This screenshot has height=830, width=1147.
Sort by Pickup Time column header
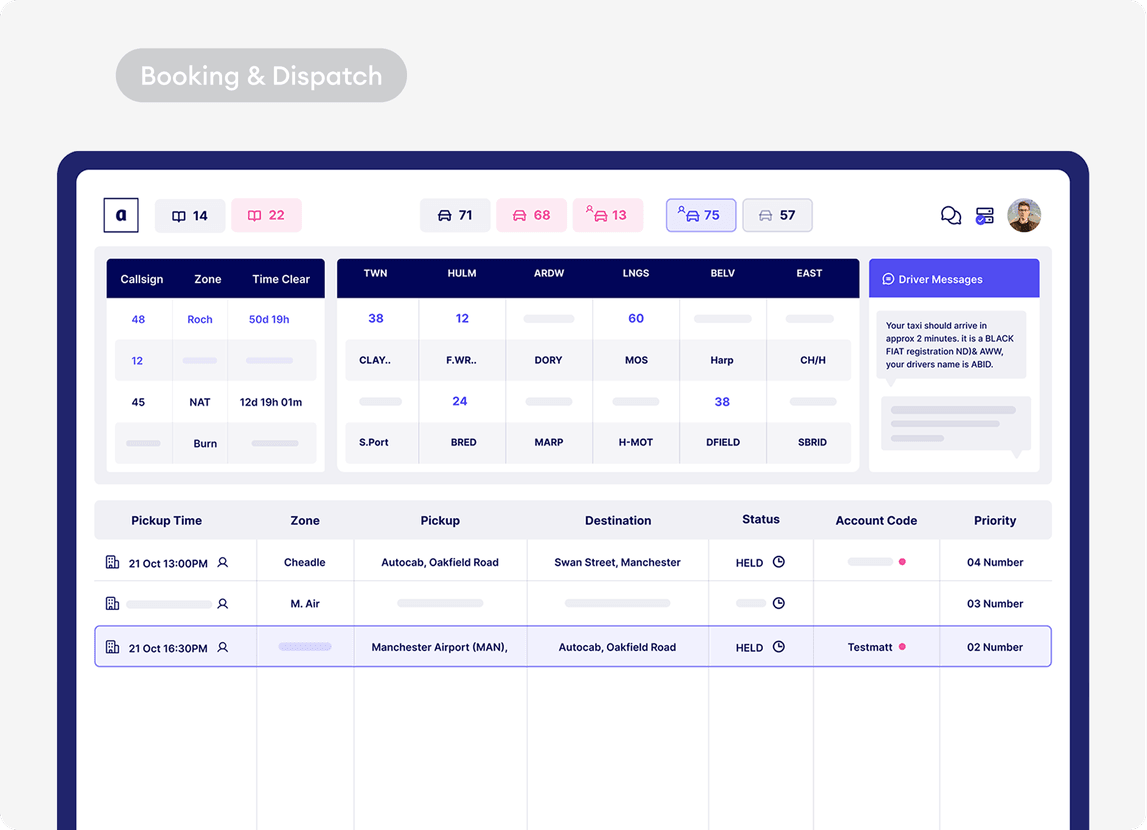tap(166, 520)
